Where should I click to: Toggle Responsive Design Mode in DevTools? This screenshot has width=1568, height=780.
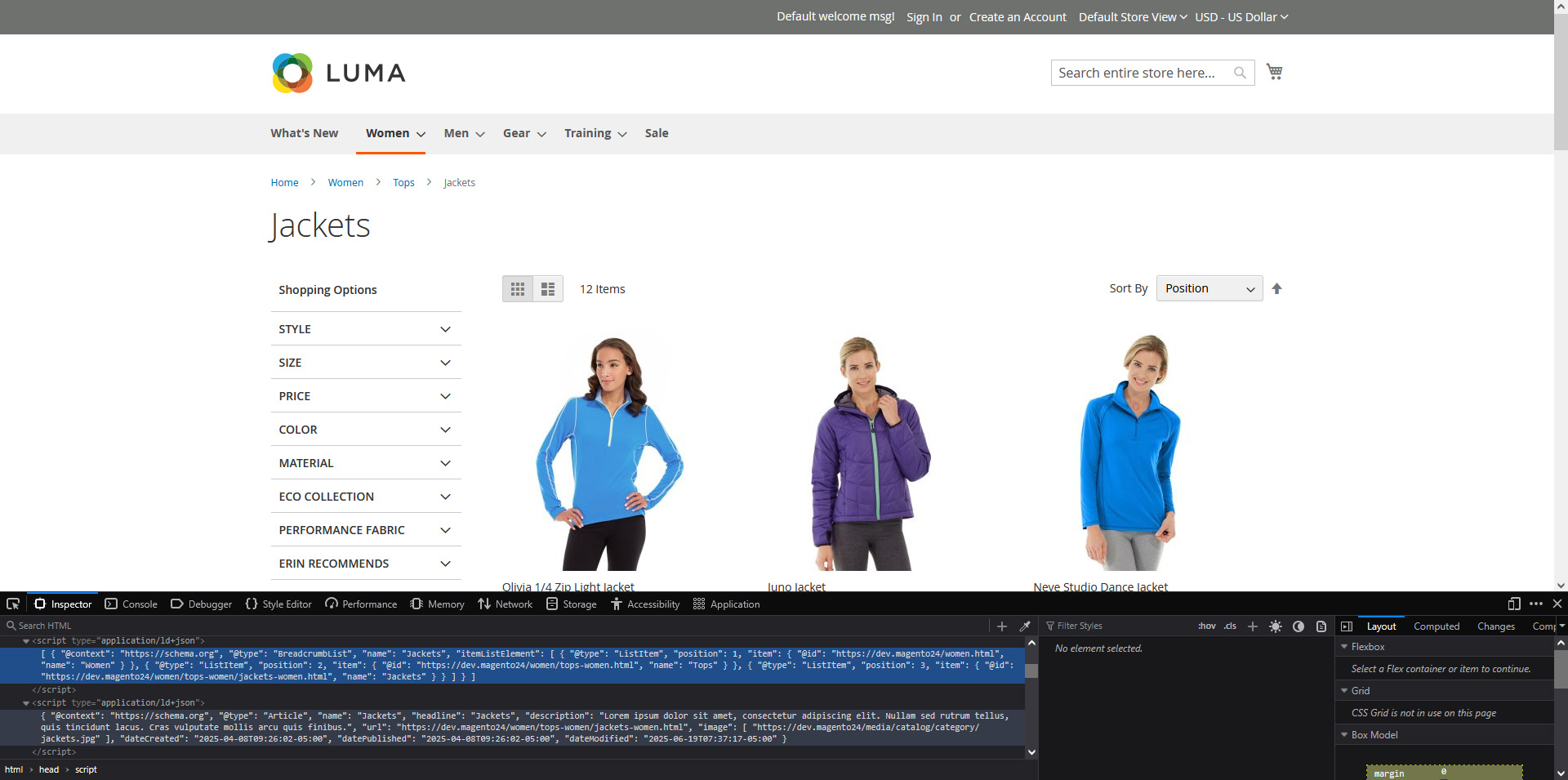(x=1512, y=604)
